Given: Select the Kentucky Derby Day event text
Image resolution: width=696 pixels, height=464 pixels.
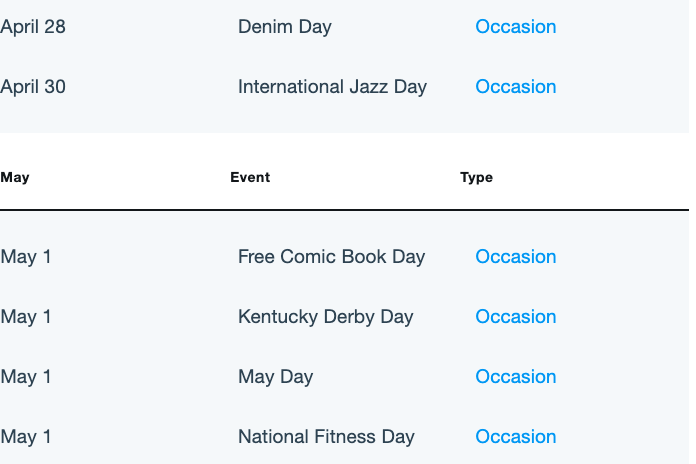Looking at the screenshot, I should [325, 317].
